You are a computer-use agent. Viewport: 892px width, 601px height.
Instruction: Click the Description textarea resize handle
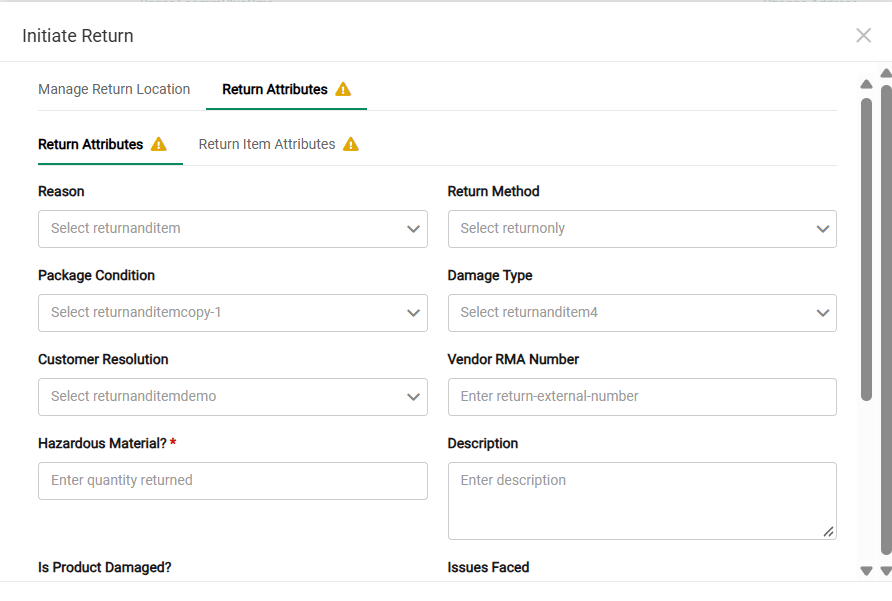pyautogui.click(x=828, y=532)
